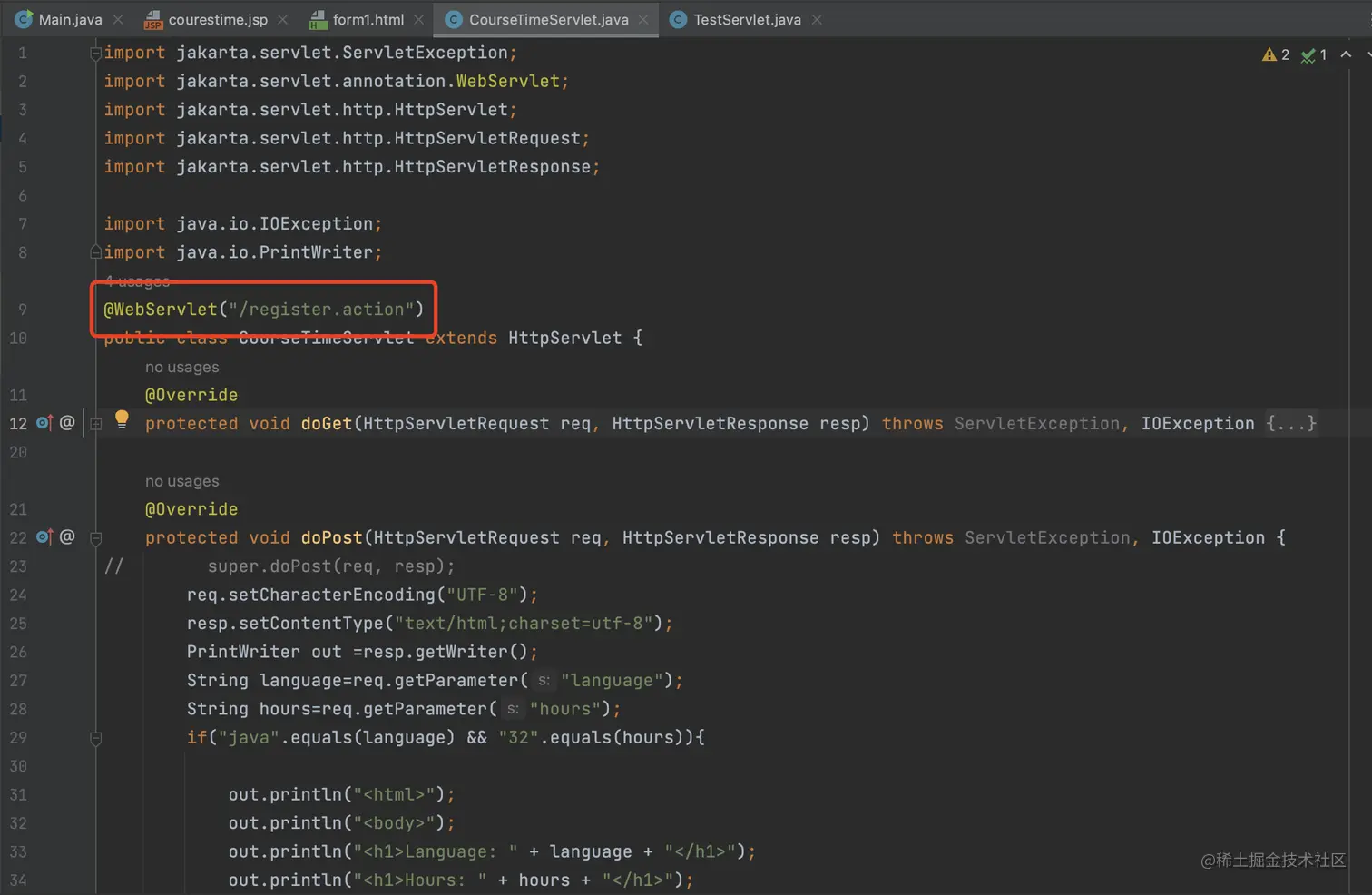Screen dimensions: 1372x895
Task: Click the @Override annotation on line 11
Action: [x=191, y=396]
